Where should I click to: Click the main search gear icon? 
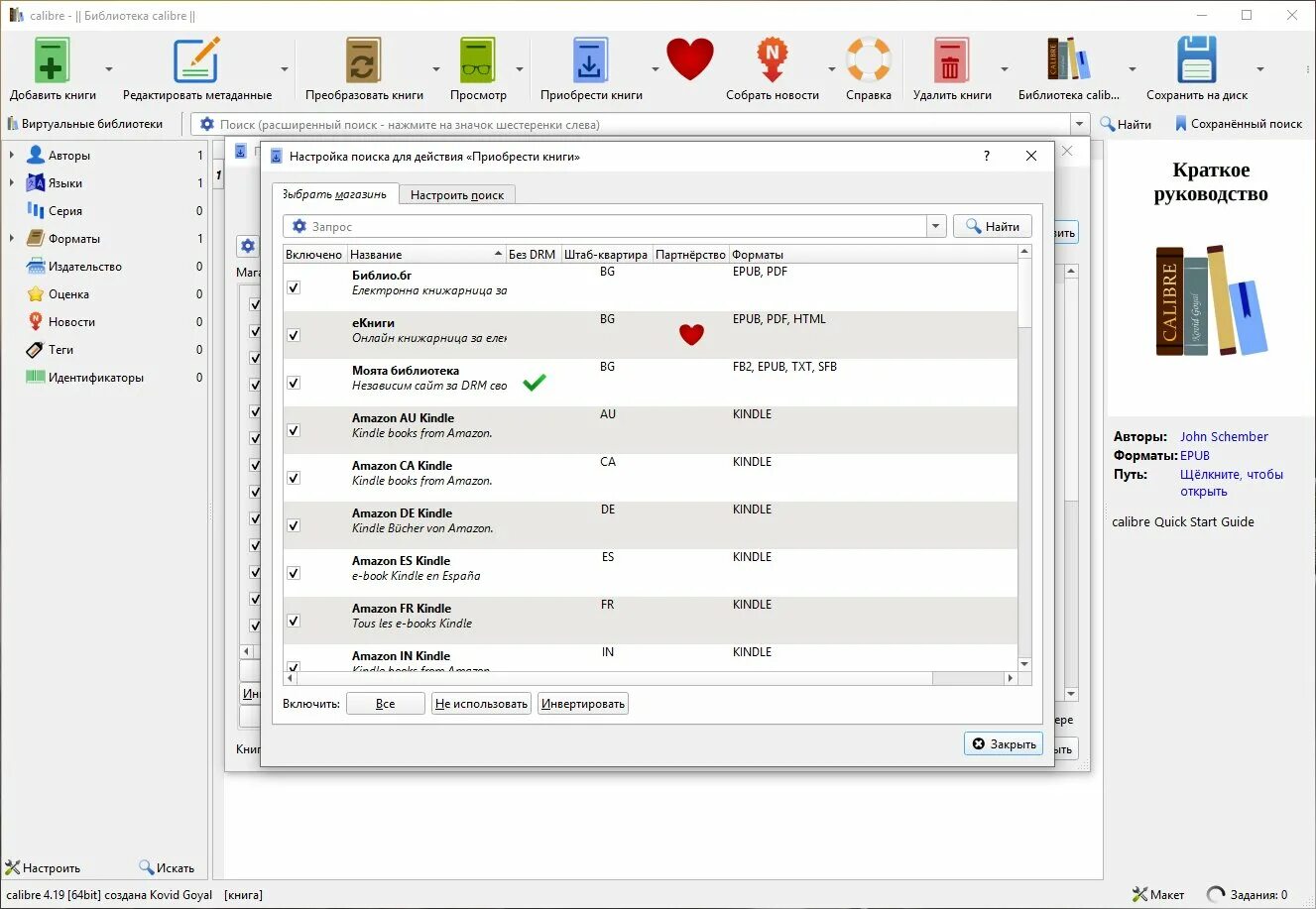pos(207,124)
